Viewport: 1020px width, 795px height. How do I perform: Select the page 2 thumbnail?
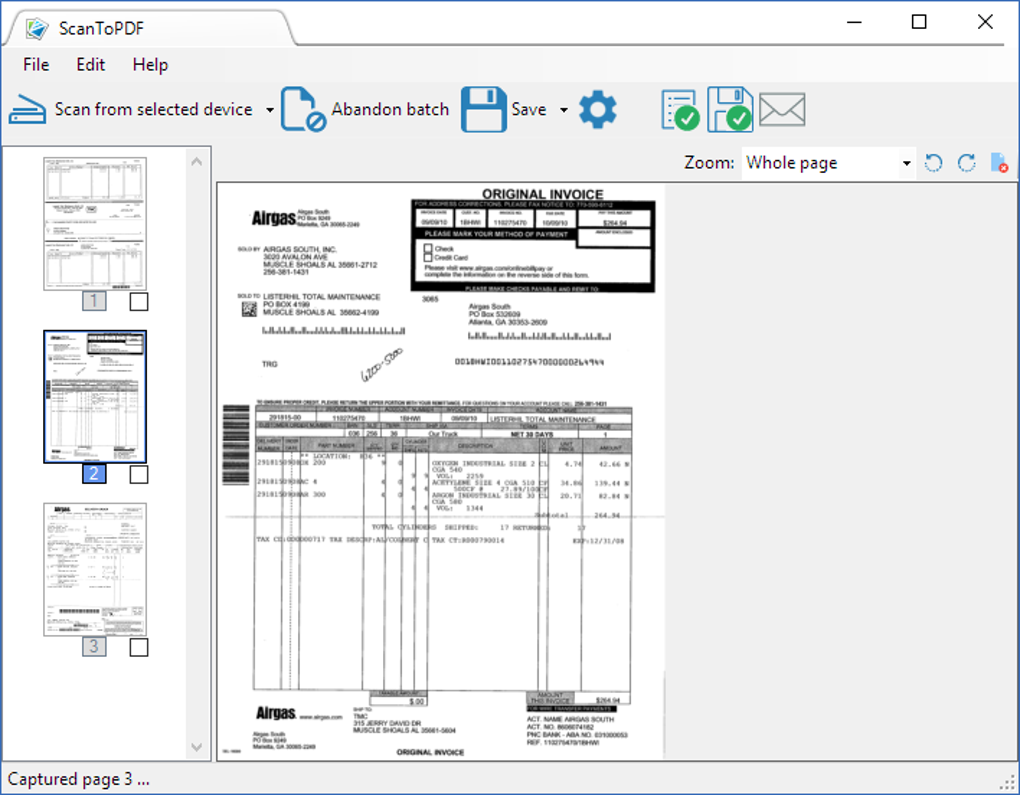pos(95,397)
